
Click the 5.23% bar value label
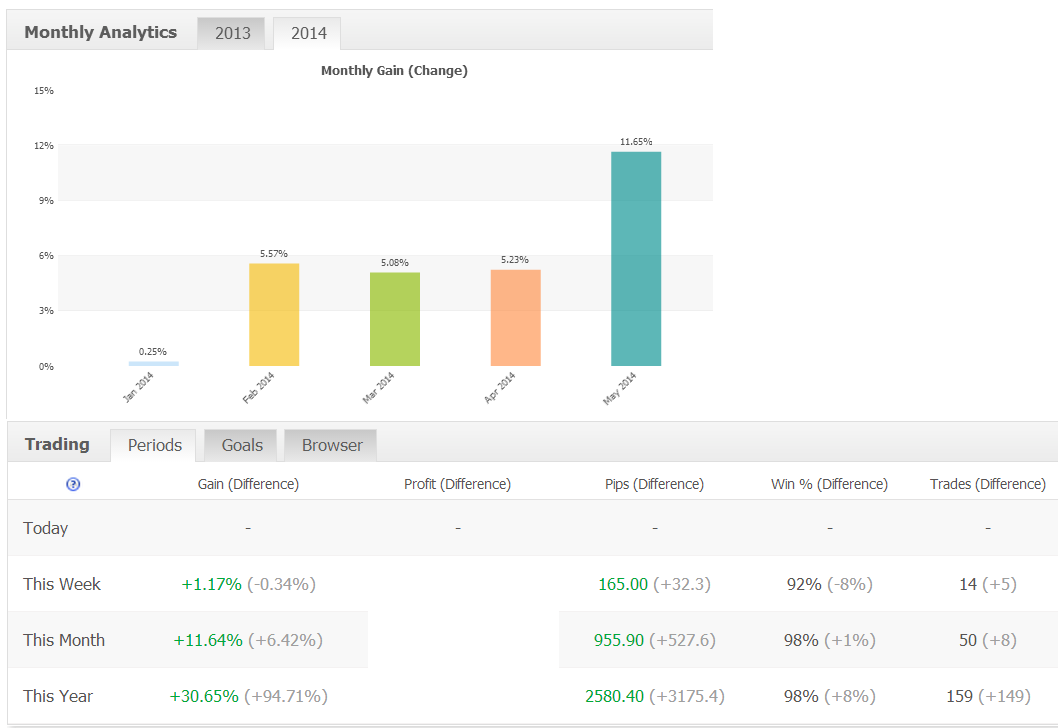coord(515,260)
